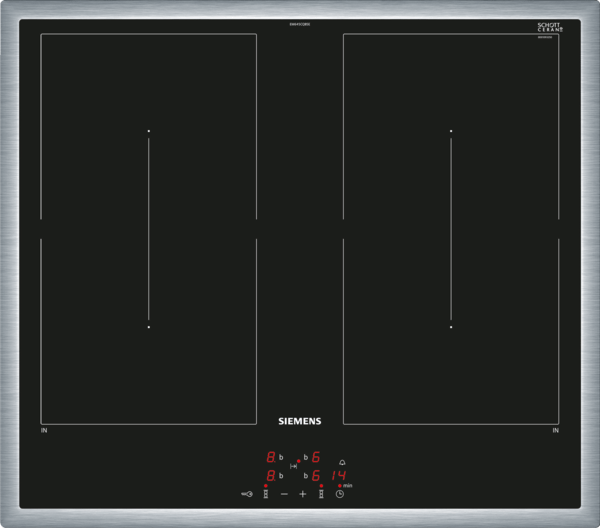The image size is (600, 528).
Task: Tap the lower right red 6 display
Action: pyautogui.click(x=316, y=476)
